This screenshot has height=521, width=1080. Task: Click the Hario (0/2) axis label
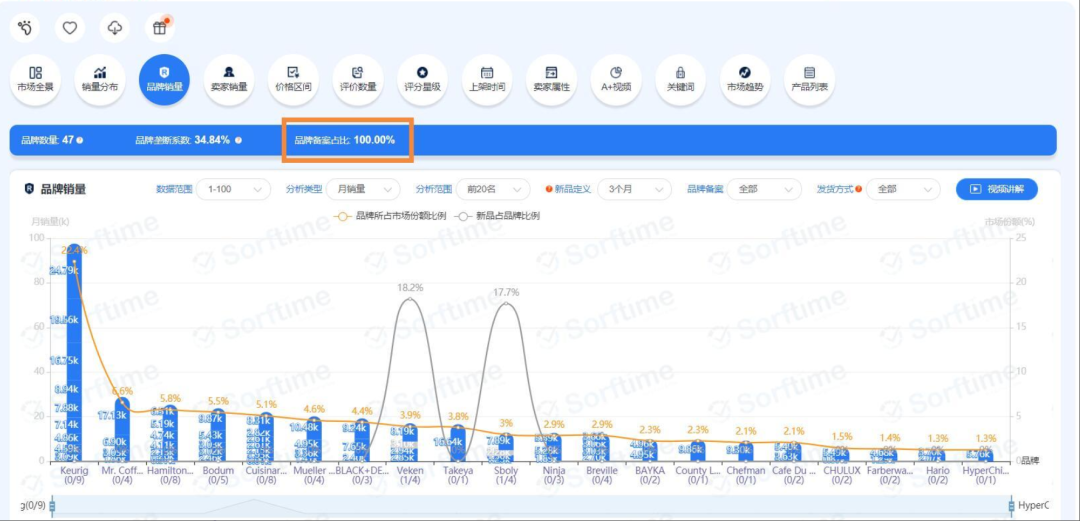[x=937, y=475]
